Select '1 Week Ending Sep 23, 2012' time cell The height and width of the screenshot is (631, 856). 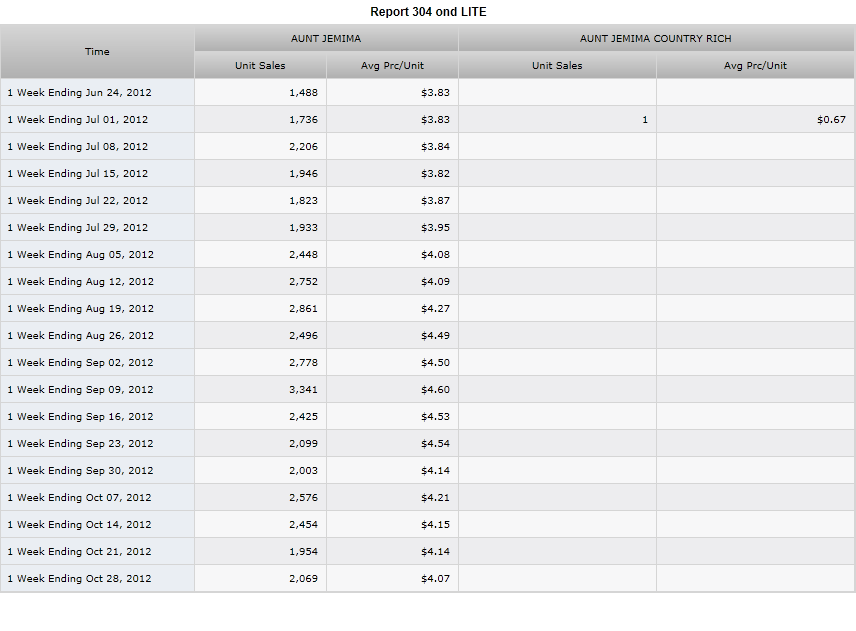(97, 444)
